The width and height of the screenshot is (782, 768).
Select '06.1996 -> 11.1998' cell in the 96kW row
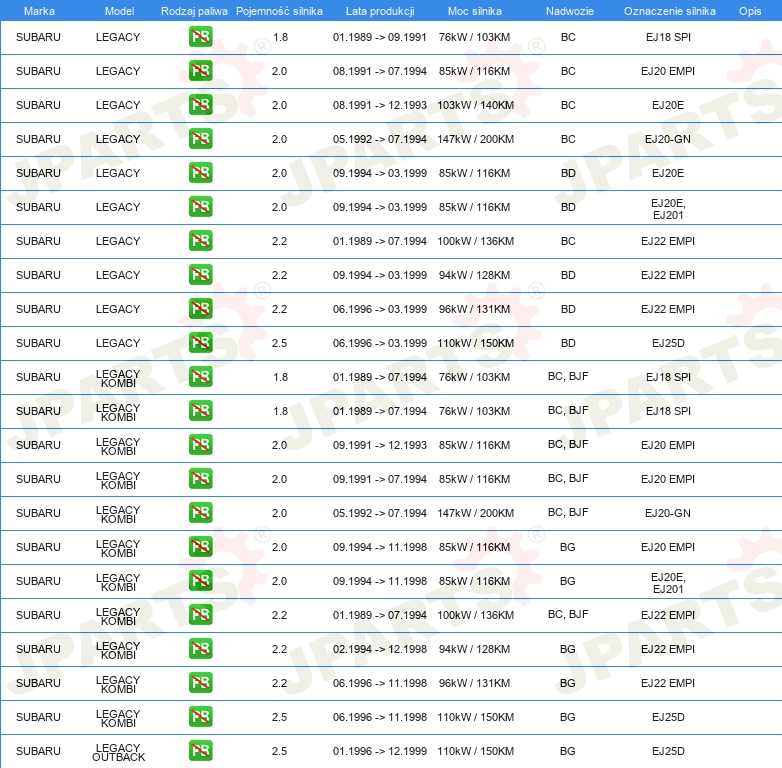pyautogui.click(x=380, y=683)
